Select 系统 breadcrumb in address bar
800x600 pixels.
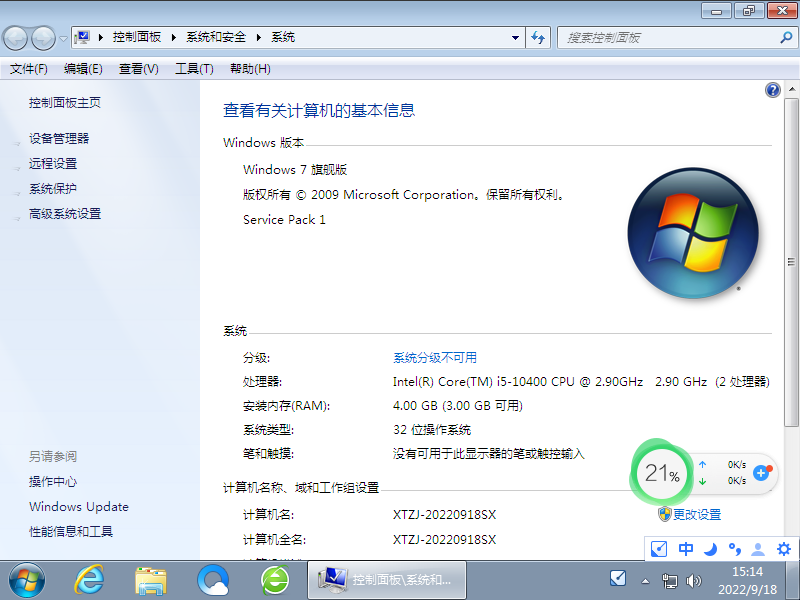point(283,37)
